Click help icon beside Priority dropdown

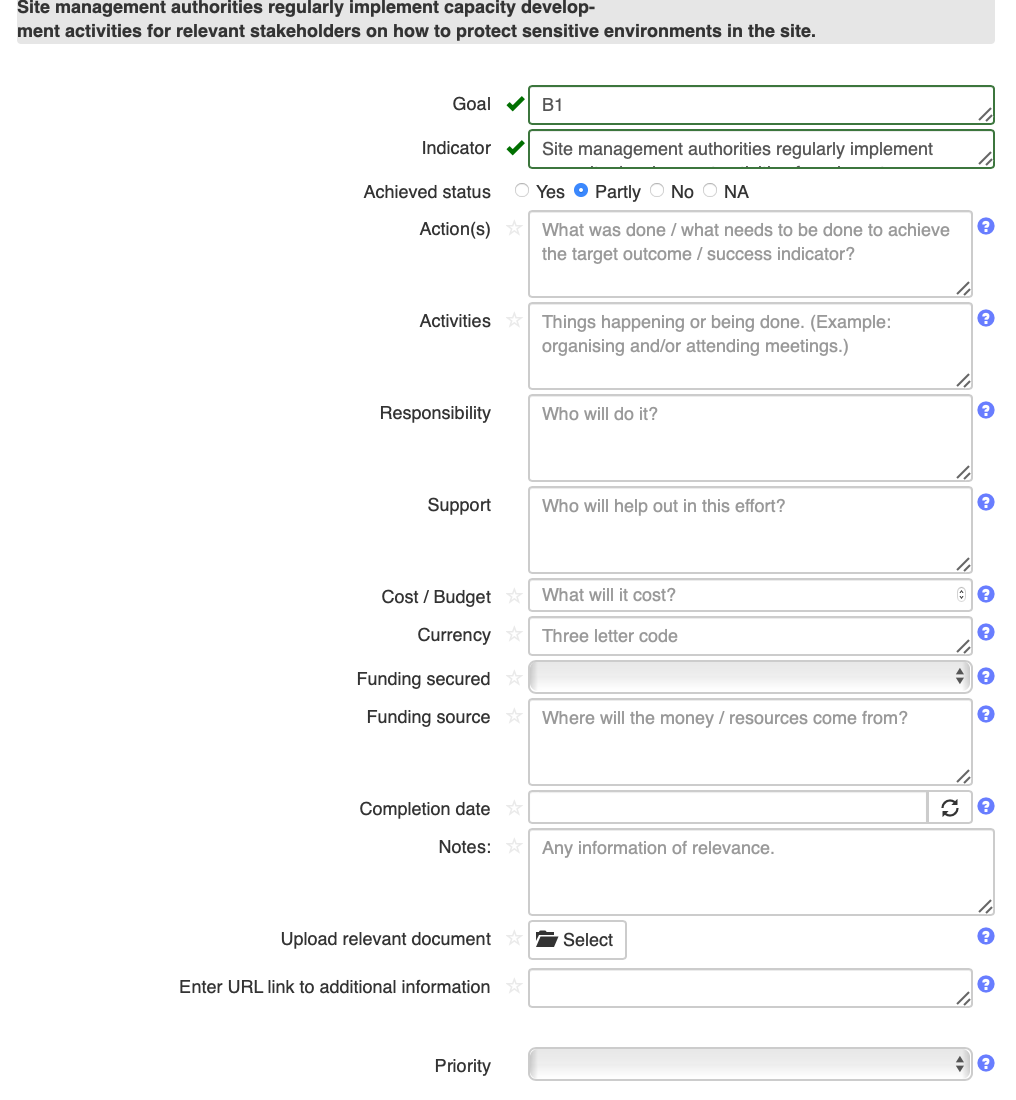985,1063
